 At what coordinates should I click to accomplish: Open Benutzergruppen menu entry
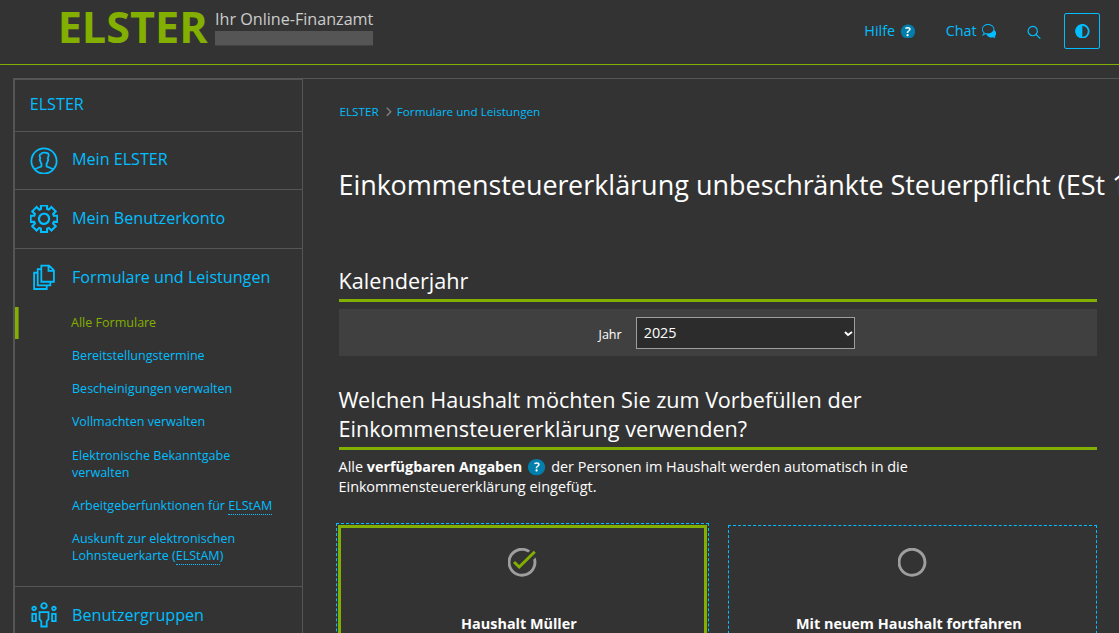click(x=138, y=615)
